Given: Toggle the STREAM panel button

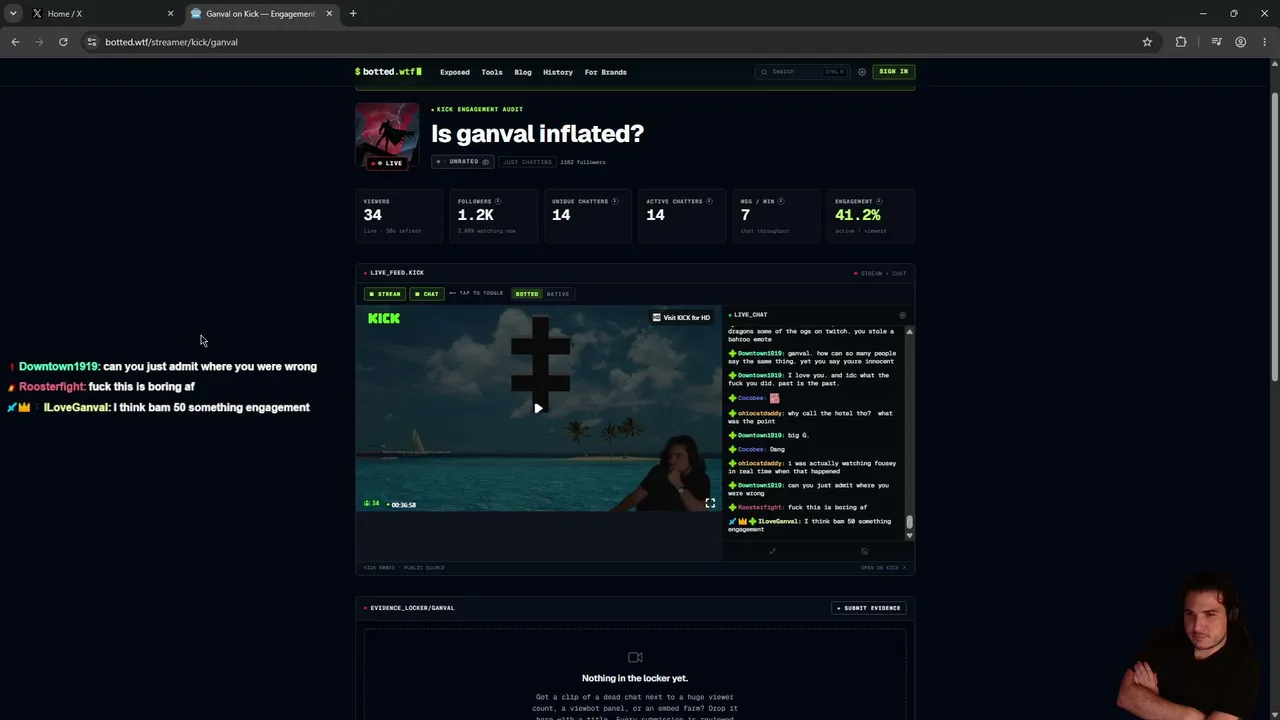Looking at the screenshot, I should pyautogui.click(x=384, y=294).
